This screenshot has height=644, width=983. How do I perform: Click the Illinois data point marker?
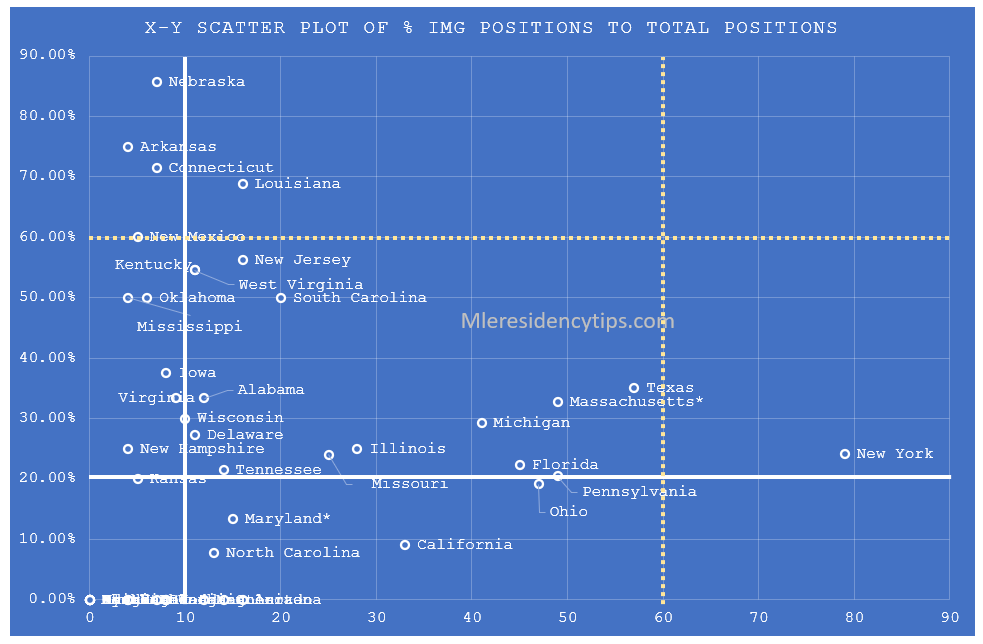pos(357,449)
